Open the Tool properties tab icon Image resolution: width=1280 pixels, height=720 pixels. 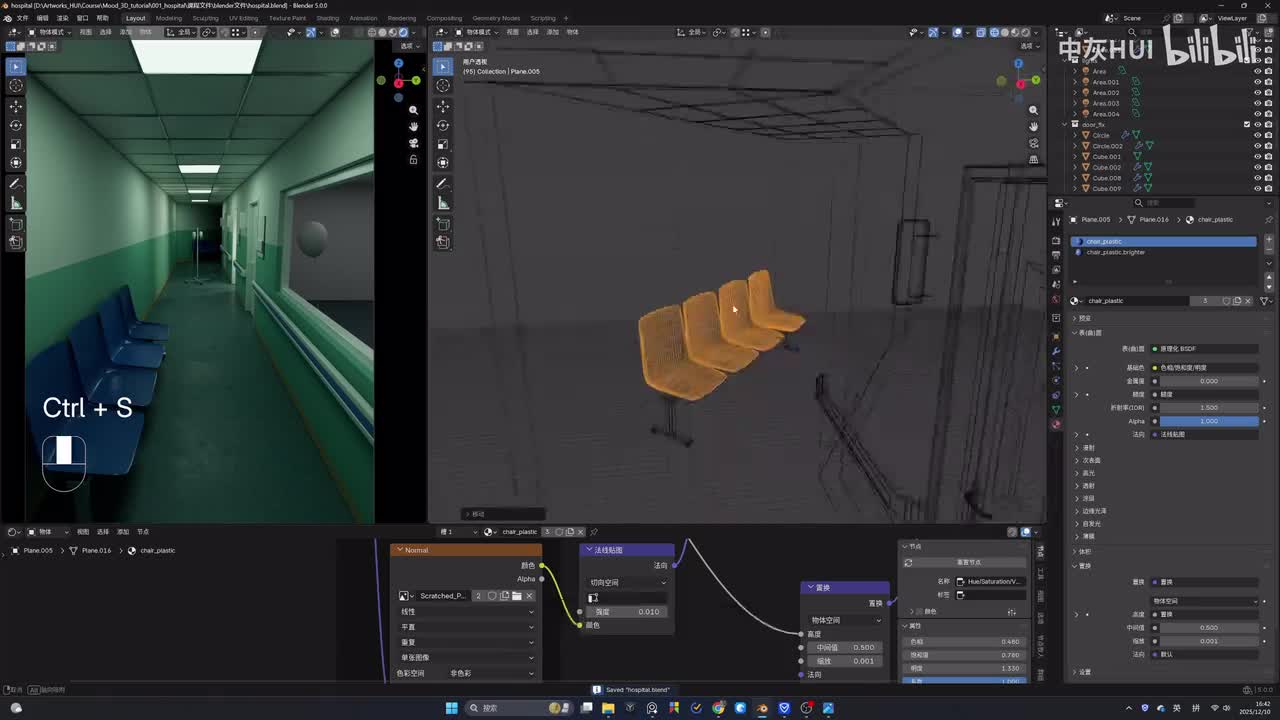pyautogui.click(x=1056, y=222)
